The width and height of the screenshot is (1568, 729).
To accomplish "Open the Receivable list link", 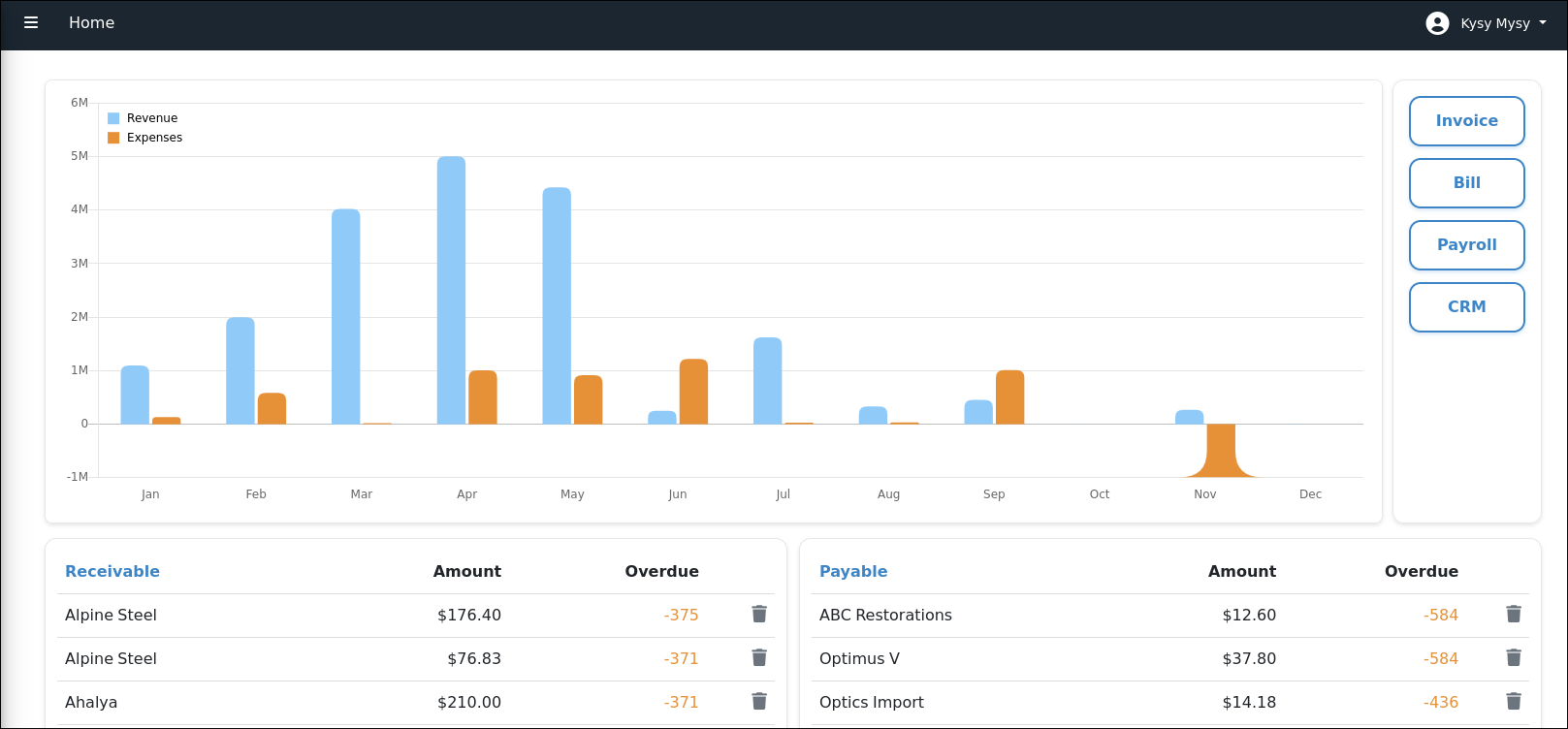I will coord(112,571).
